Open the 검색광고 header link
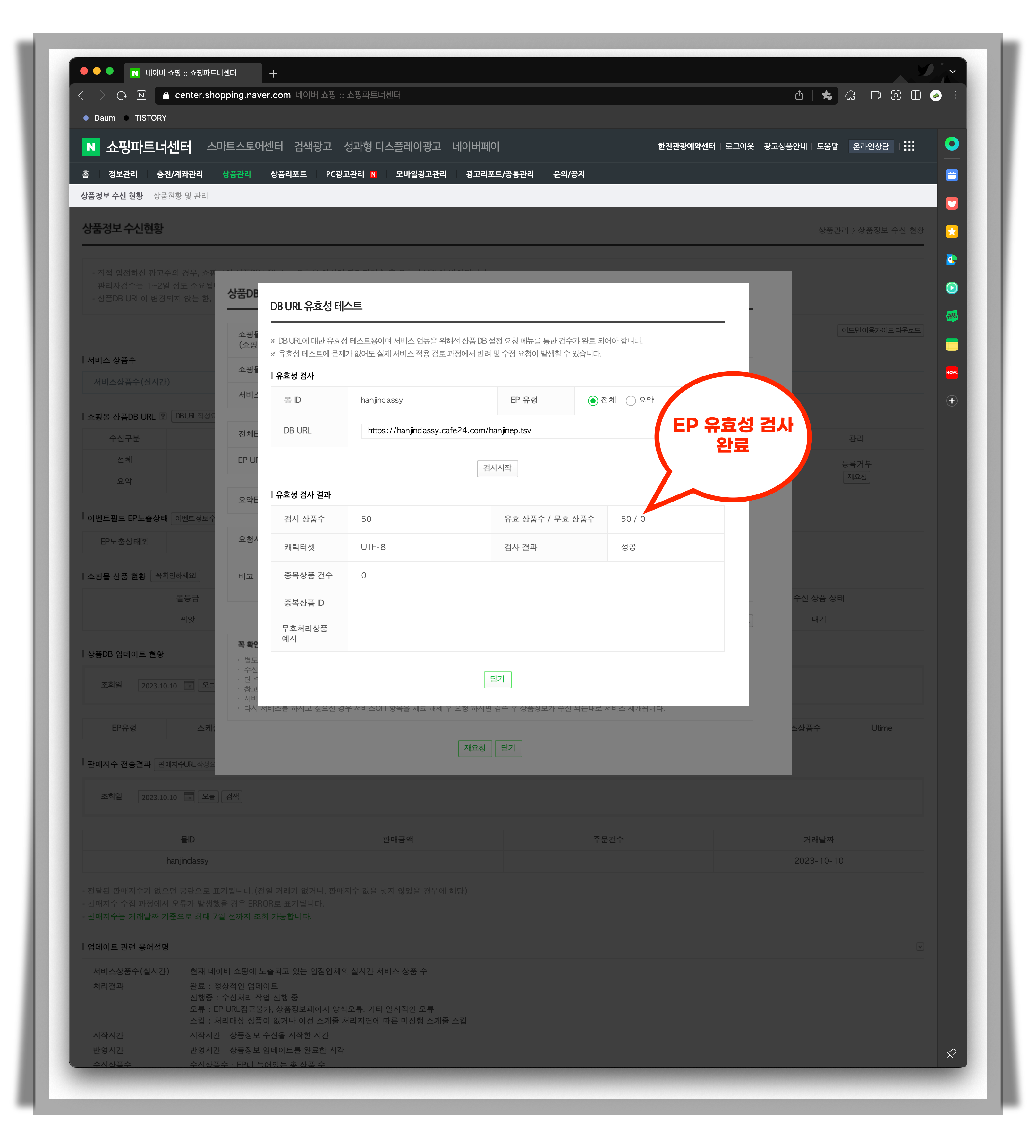The width and height of the screenshot is (1036, 1148). (x=313, y=146)
